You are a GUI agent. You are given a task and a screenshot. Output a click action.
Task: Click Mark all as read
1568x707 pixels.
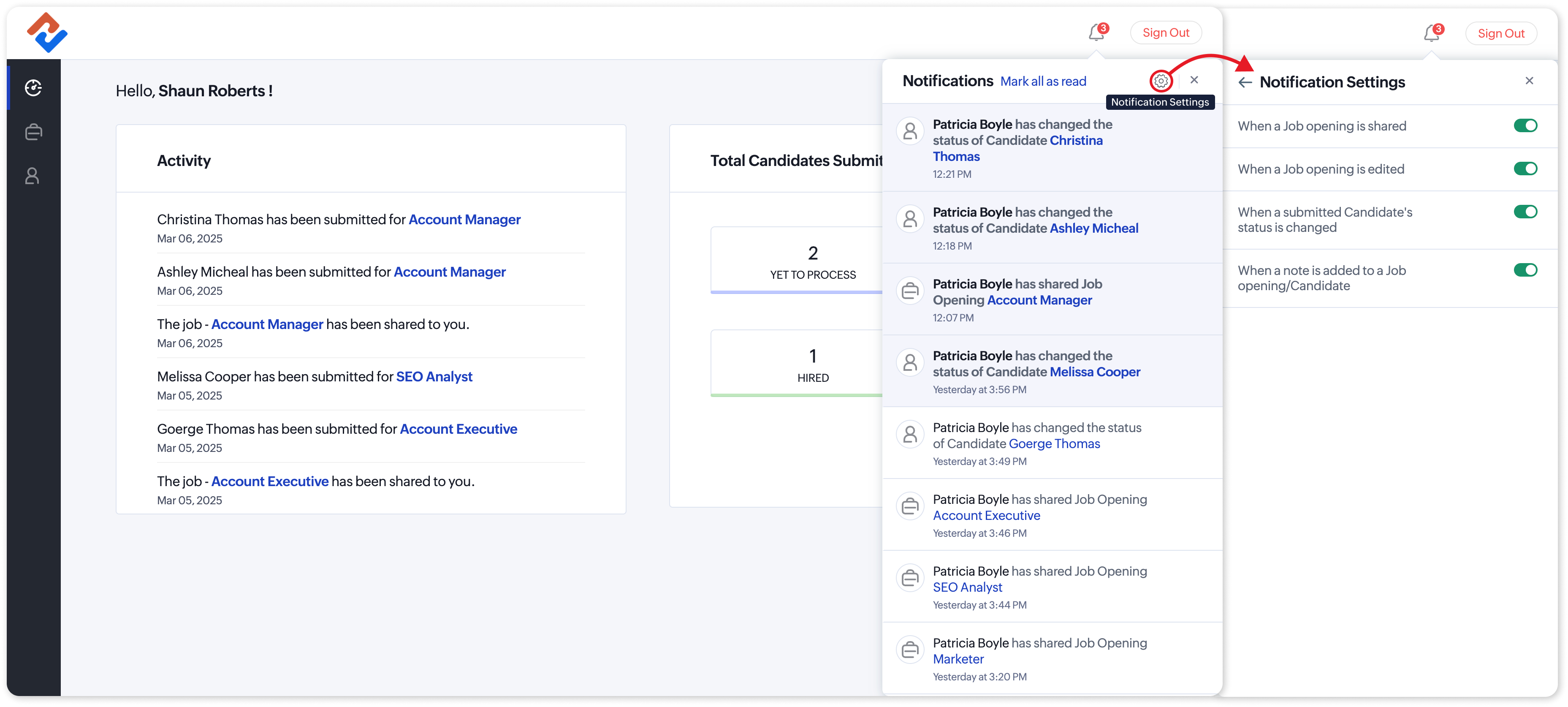[1043, 82]
